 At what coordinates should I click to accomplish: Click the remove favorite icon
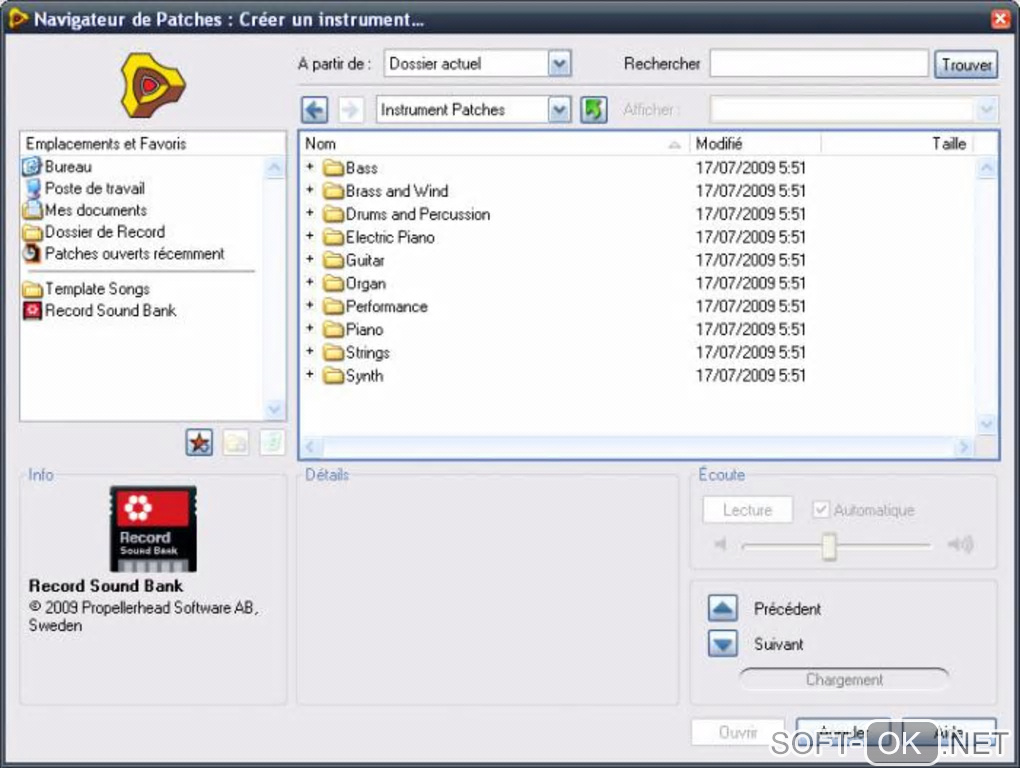(x=272, y=443)
